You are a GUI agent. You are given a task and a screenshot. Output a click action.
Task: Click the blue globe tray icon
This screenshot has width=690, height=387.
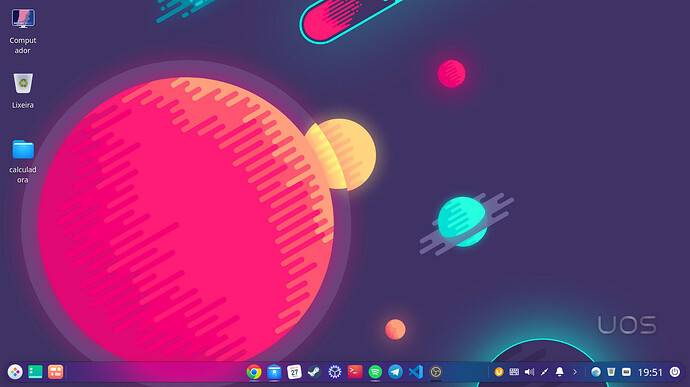coord(596,372)
